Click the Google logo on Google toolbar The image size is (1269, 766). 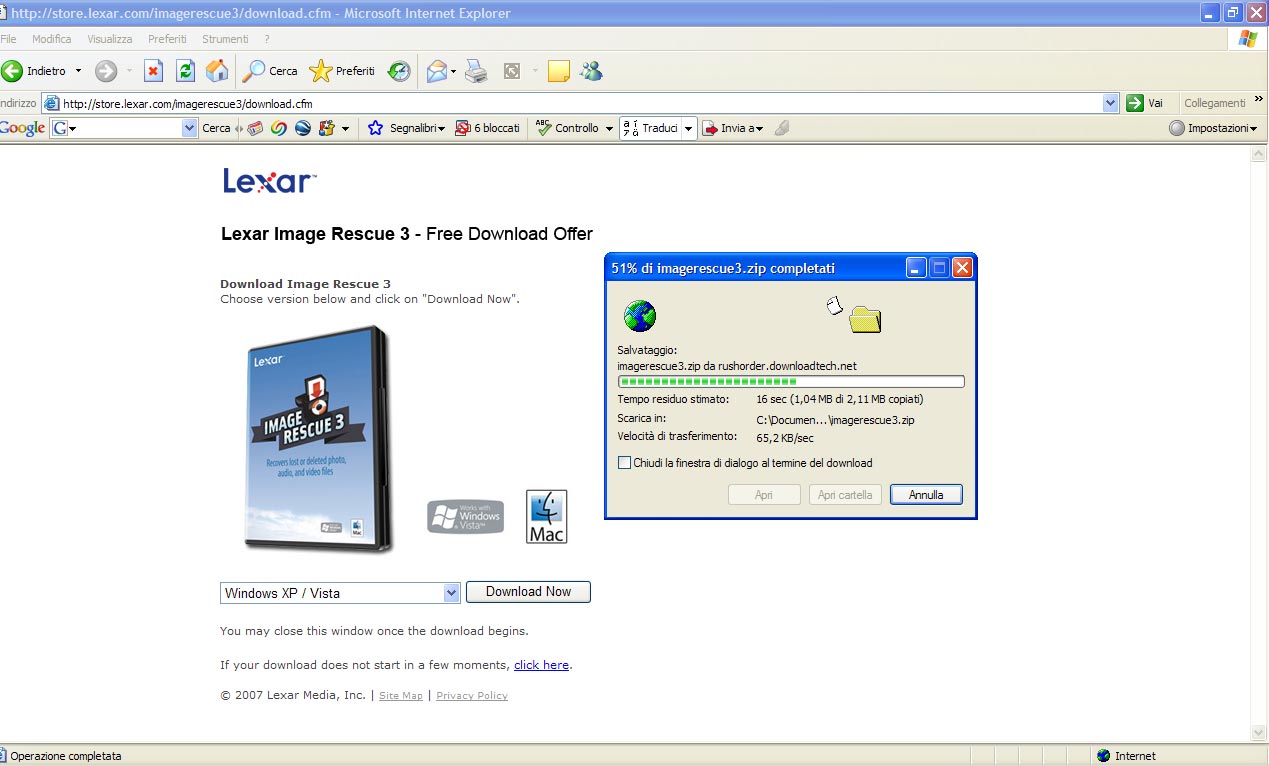22,128
